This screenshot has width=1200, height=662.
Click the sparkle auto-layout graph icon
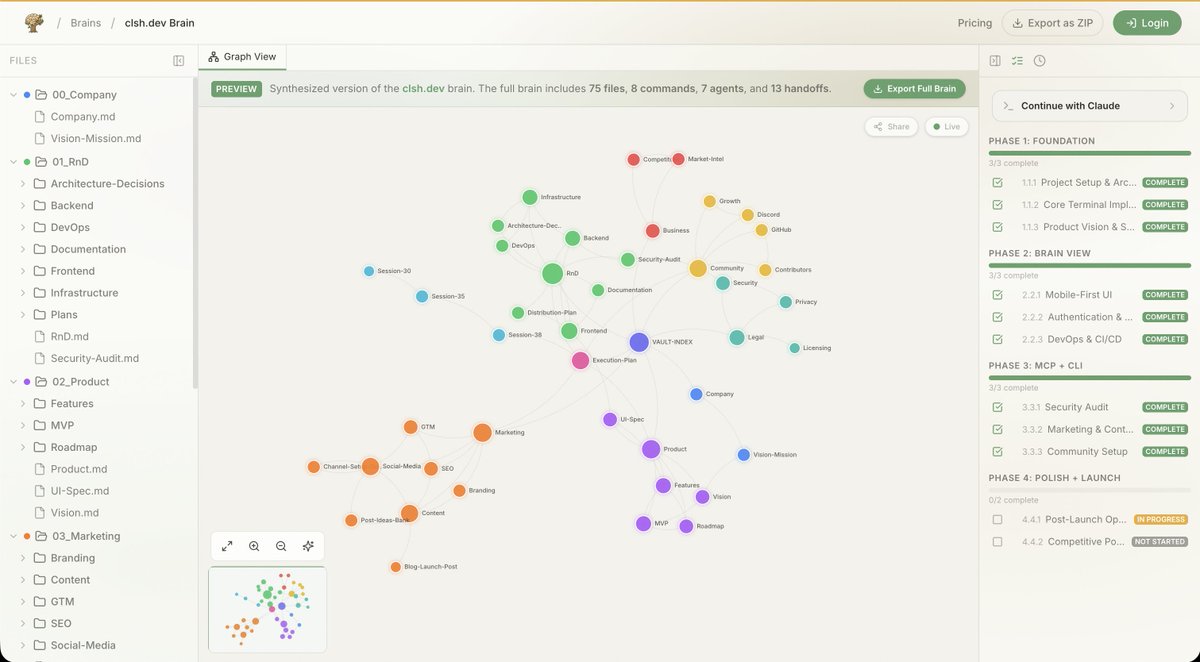pyautogui.click(x=308, y=546)
